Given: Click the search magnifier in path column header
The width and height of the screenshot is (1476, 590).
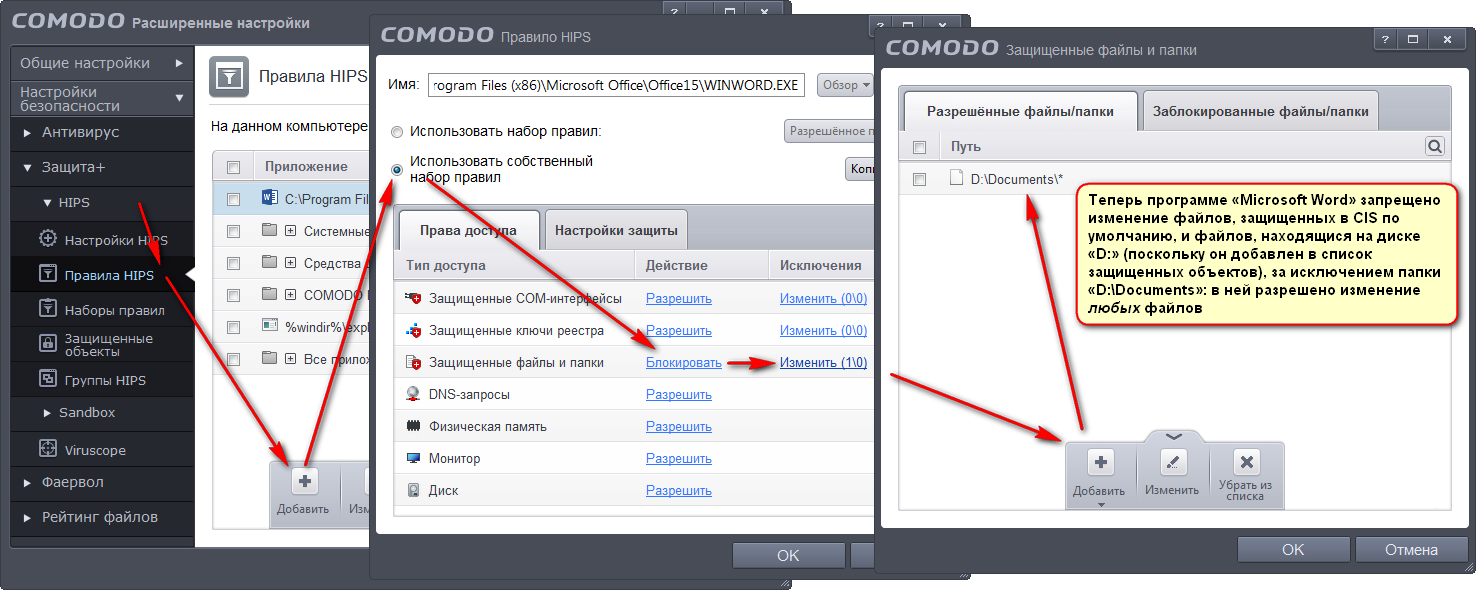Looking at the screenshot, I should [x=1435, y=147].
